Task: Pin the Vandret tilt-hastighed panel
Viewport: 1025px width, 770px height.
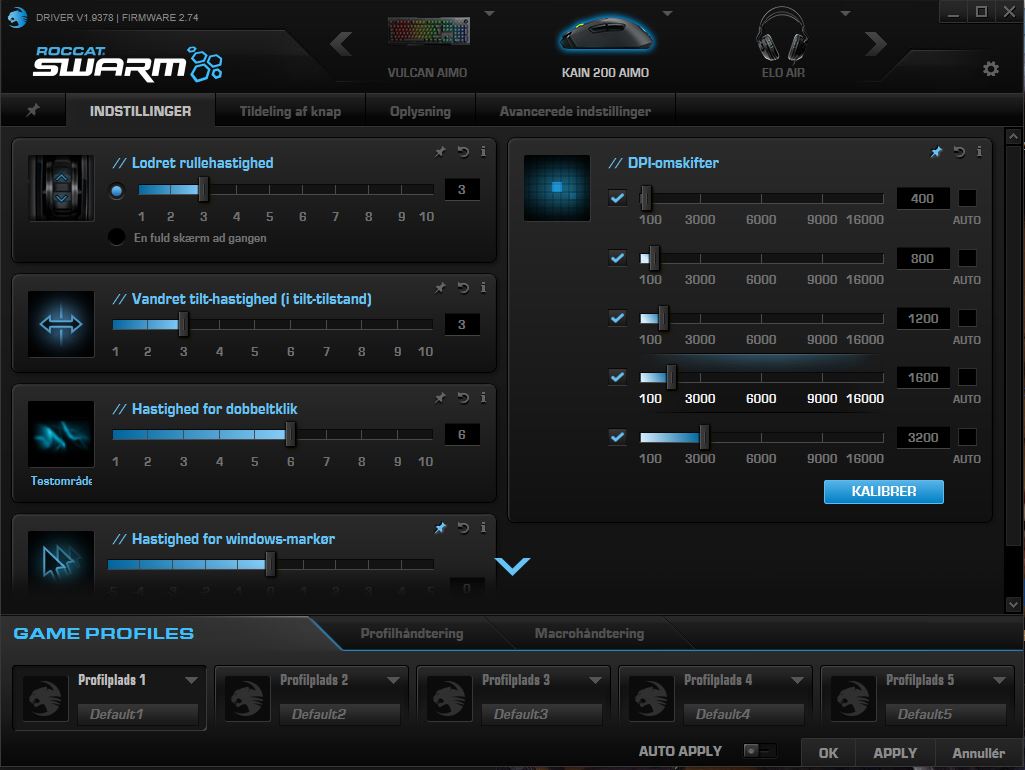Action: (x=441, y=288)
